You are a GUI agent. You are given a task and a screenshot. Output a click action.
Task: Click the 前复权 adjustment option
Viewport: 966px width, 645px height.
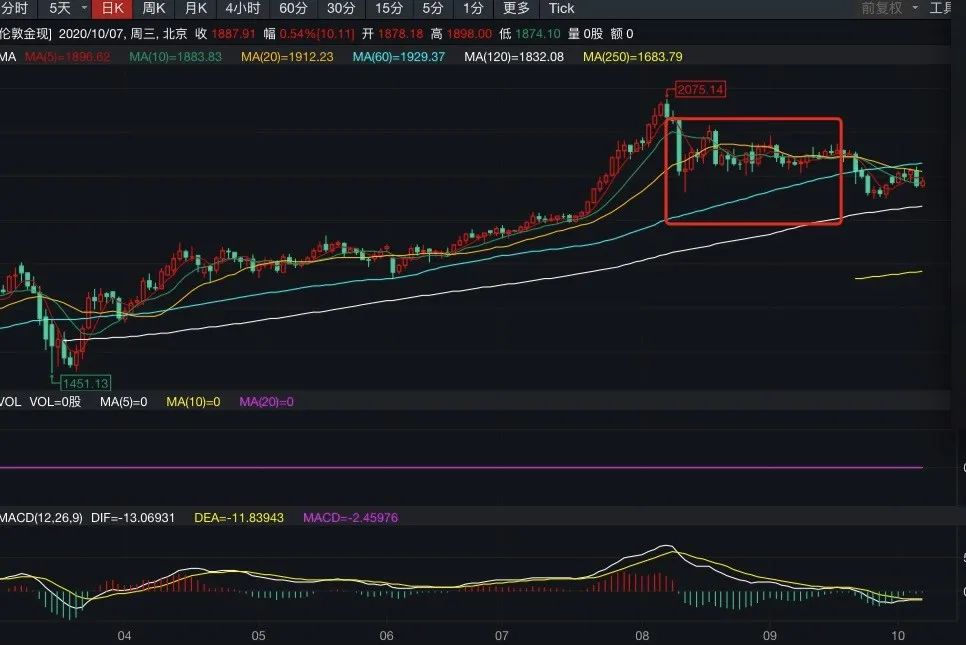(x=882, y=8)
